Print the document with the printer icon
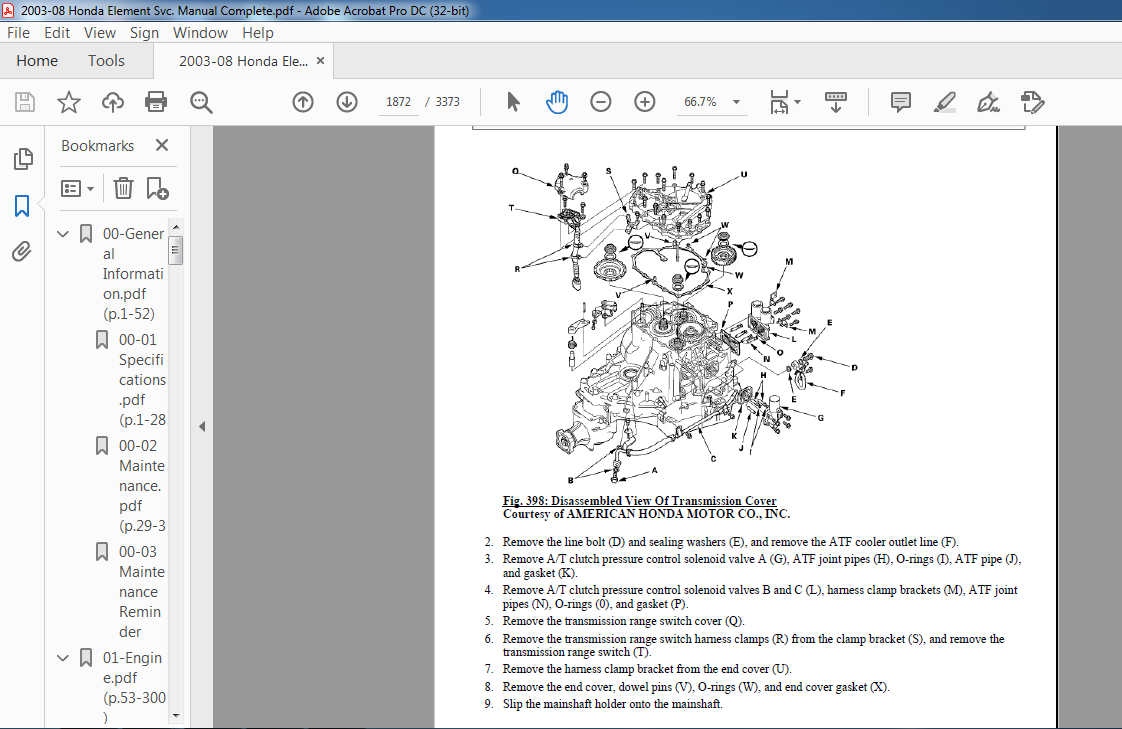The width and height of the screenshot is (1122, 729). pyautogui.click(x=156, y=102)
